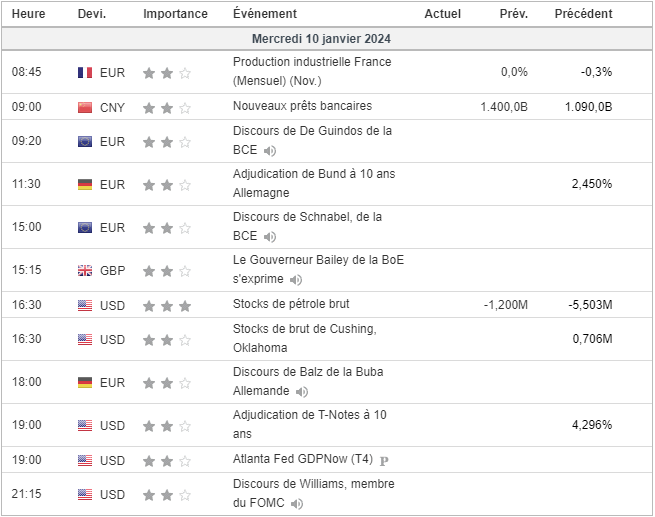Click the speaker icon after Buba Allemande

point(302,391)
